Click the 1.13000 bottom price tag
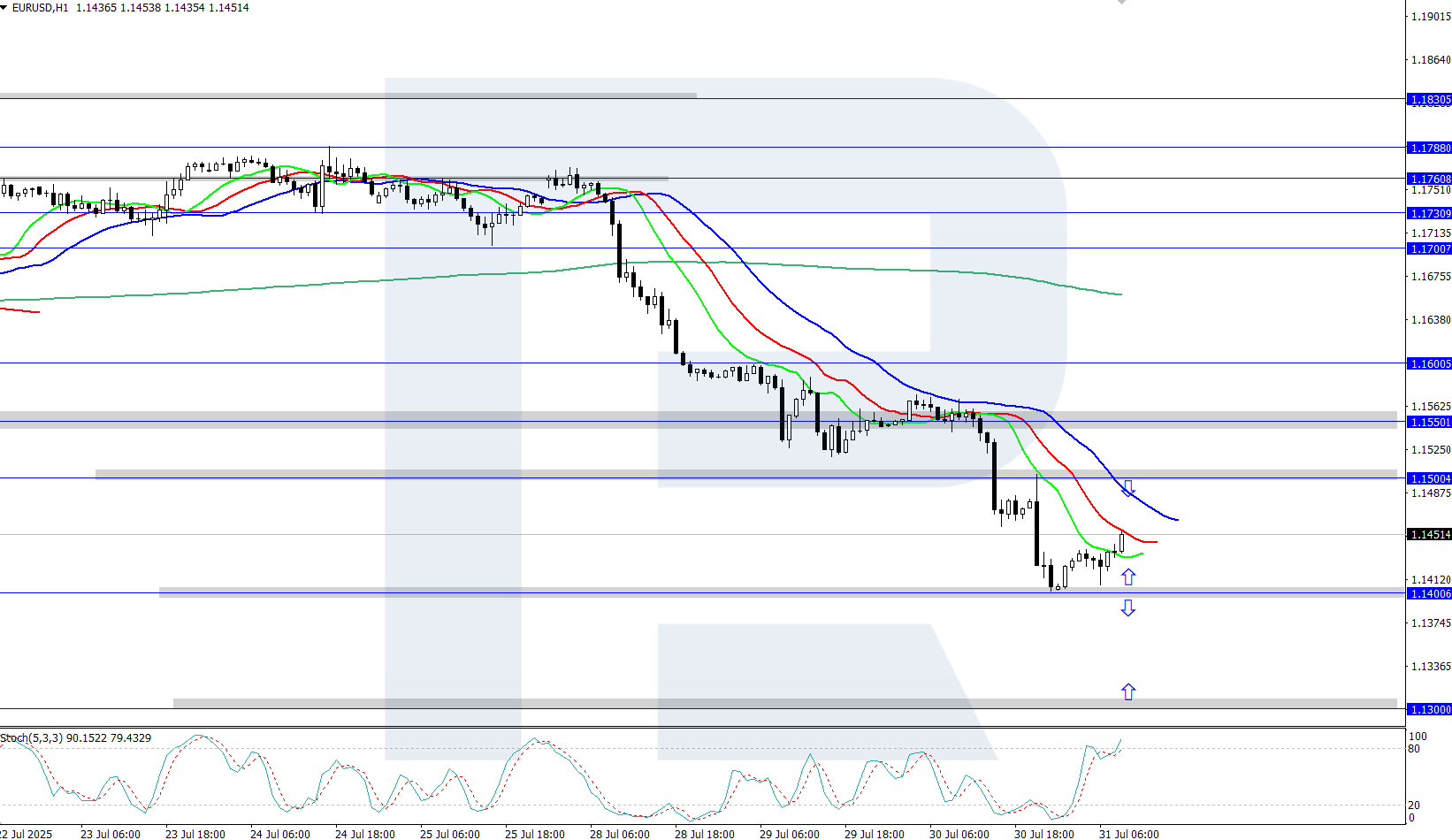 pos(1429,710)
